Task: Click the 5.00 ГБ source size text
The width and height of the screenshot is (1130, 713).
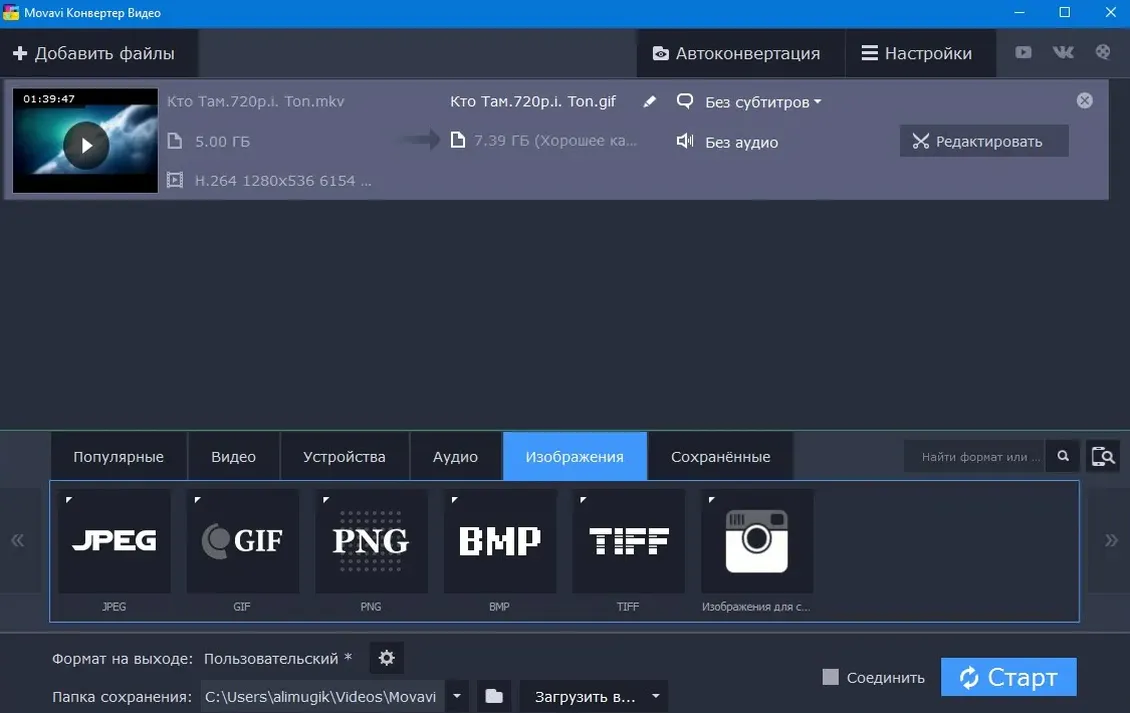Action: (x=223, y=142)
